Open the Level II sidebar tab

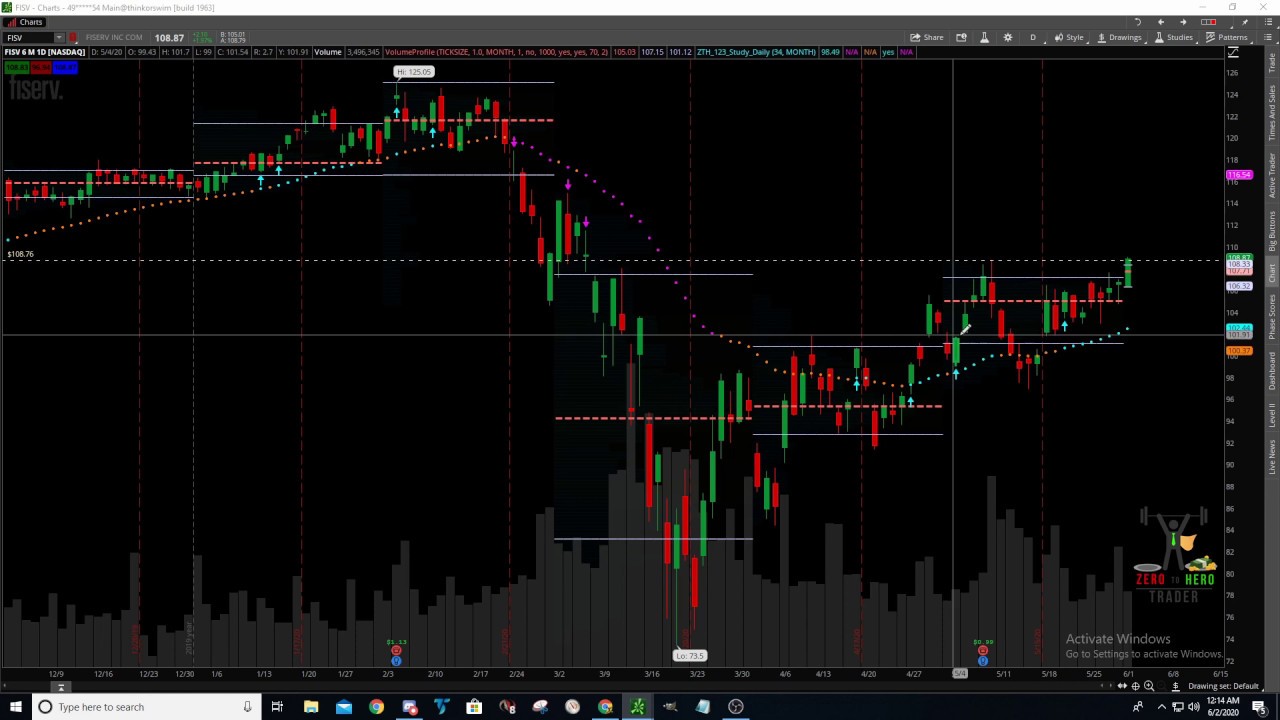coord(1272,413)
